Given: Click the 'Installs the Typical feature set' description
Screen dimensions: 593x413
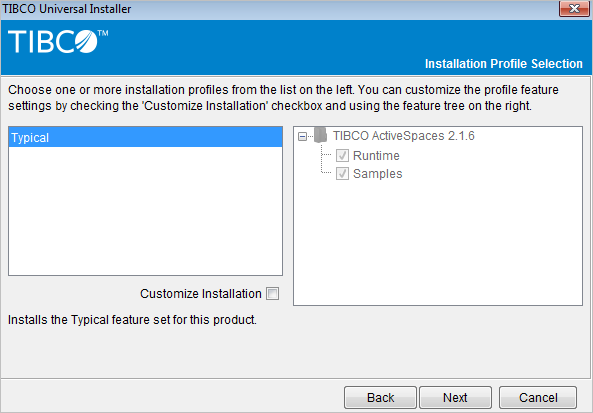Looking at the screenshot, I should (x=132, y=320).
